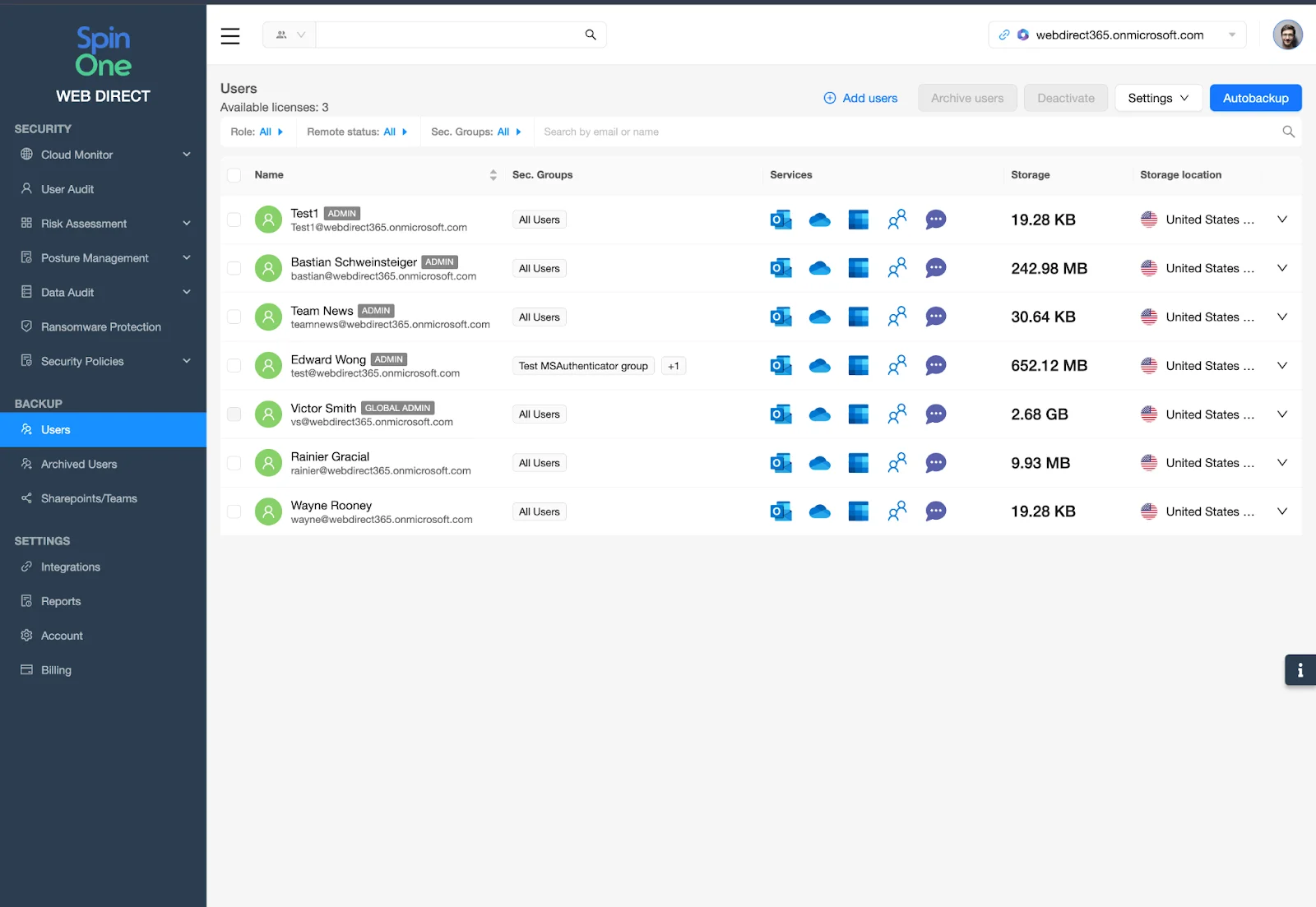Screen dimensions: 1316x907
Task: Expand Edward Wong's row details chevron
Action: tap(1281, 365)
